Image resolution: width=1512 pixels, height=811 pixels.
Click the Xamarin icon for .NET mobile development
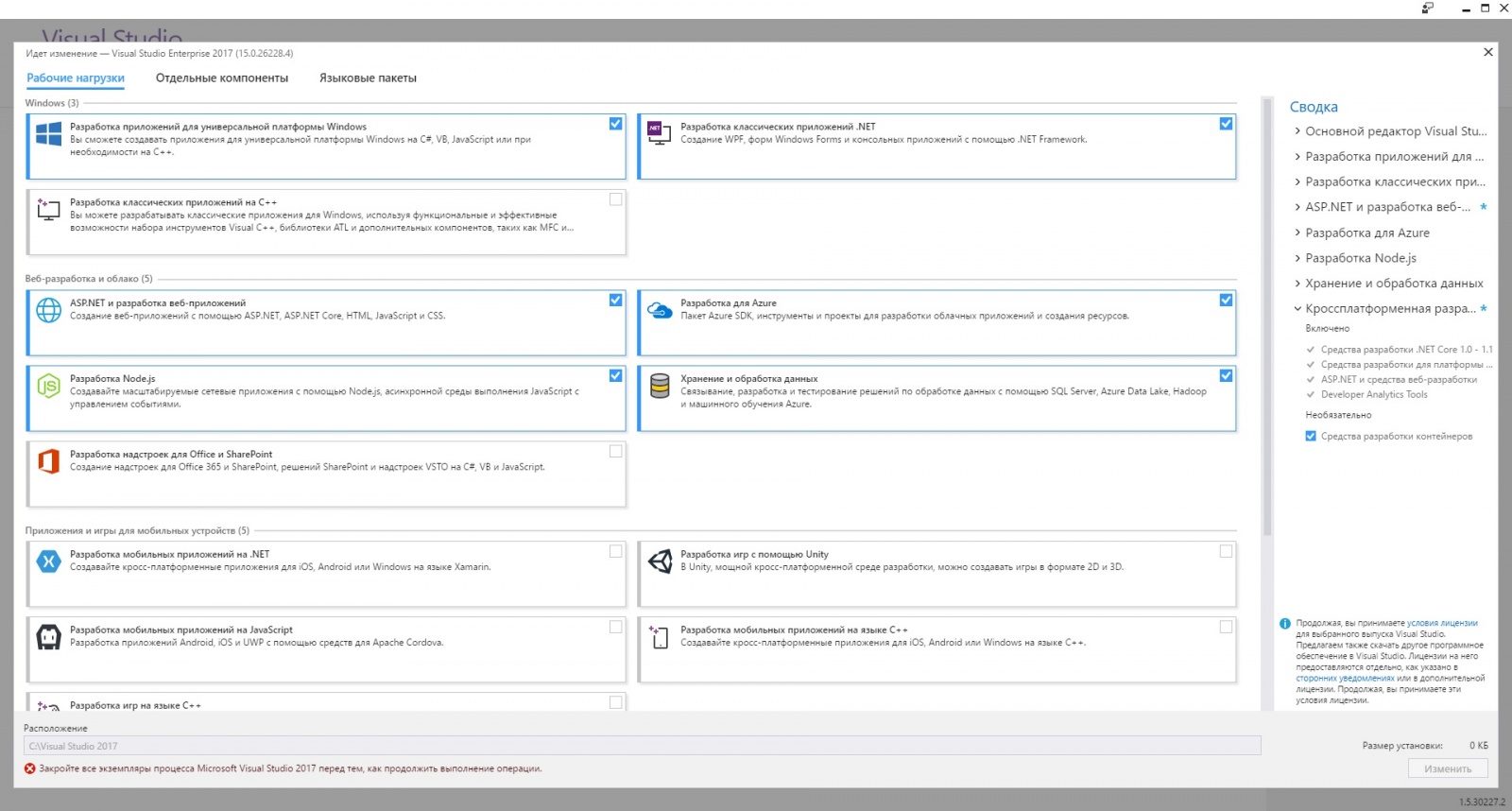click(x=48, y=561)
